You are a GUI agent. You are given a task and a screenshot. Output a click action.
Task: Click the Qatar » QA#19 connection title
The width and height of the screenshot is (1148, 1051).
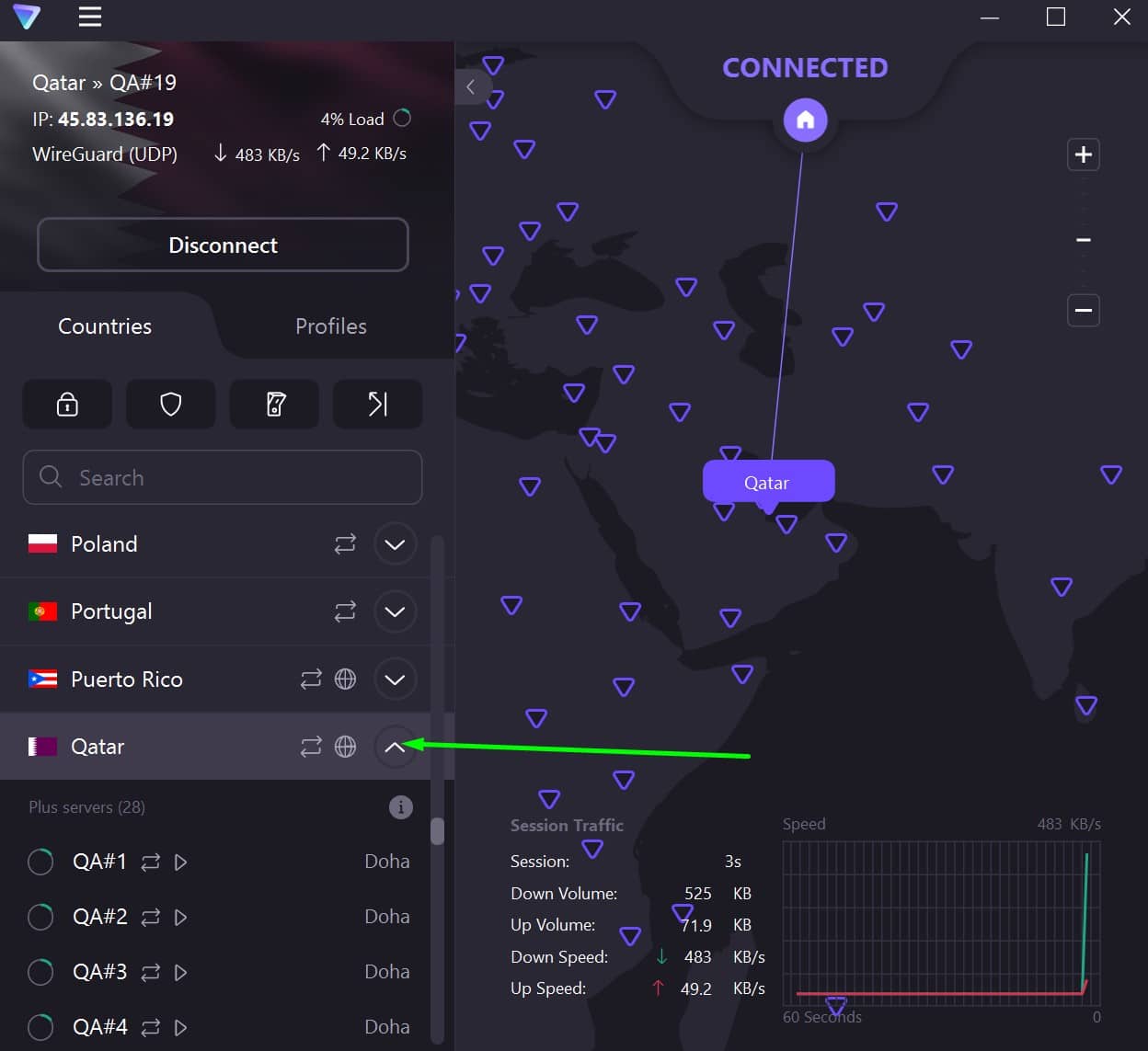click(104, 83)
